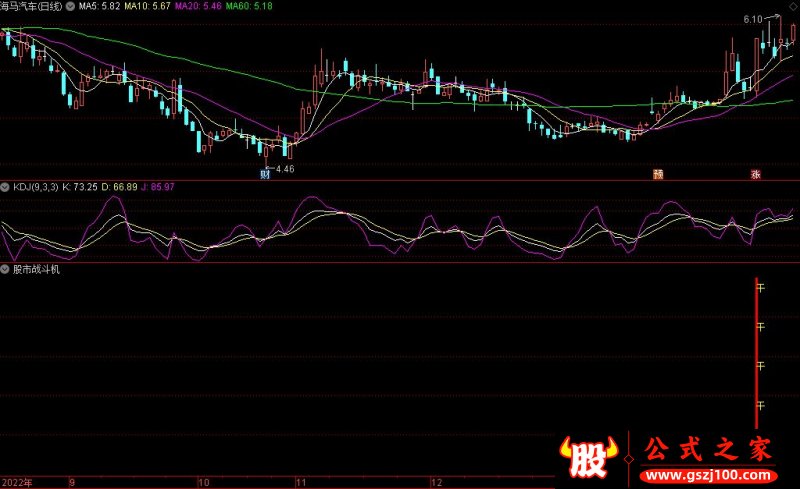
Task: Click the 4.46 low price label
Action: pyautogui.click(x=284, y=169)
